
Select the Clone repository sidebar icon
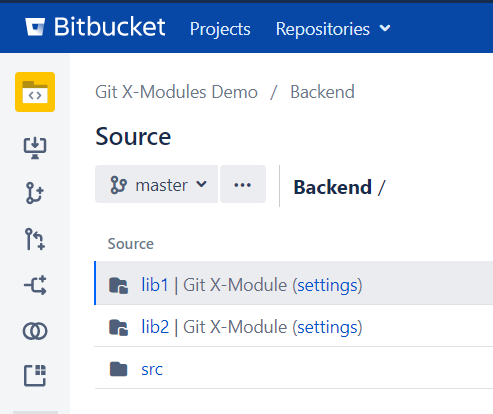35,148
